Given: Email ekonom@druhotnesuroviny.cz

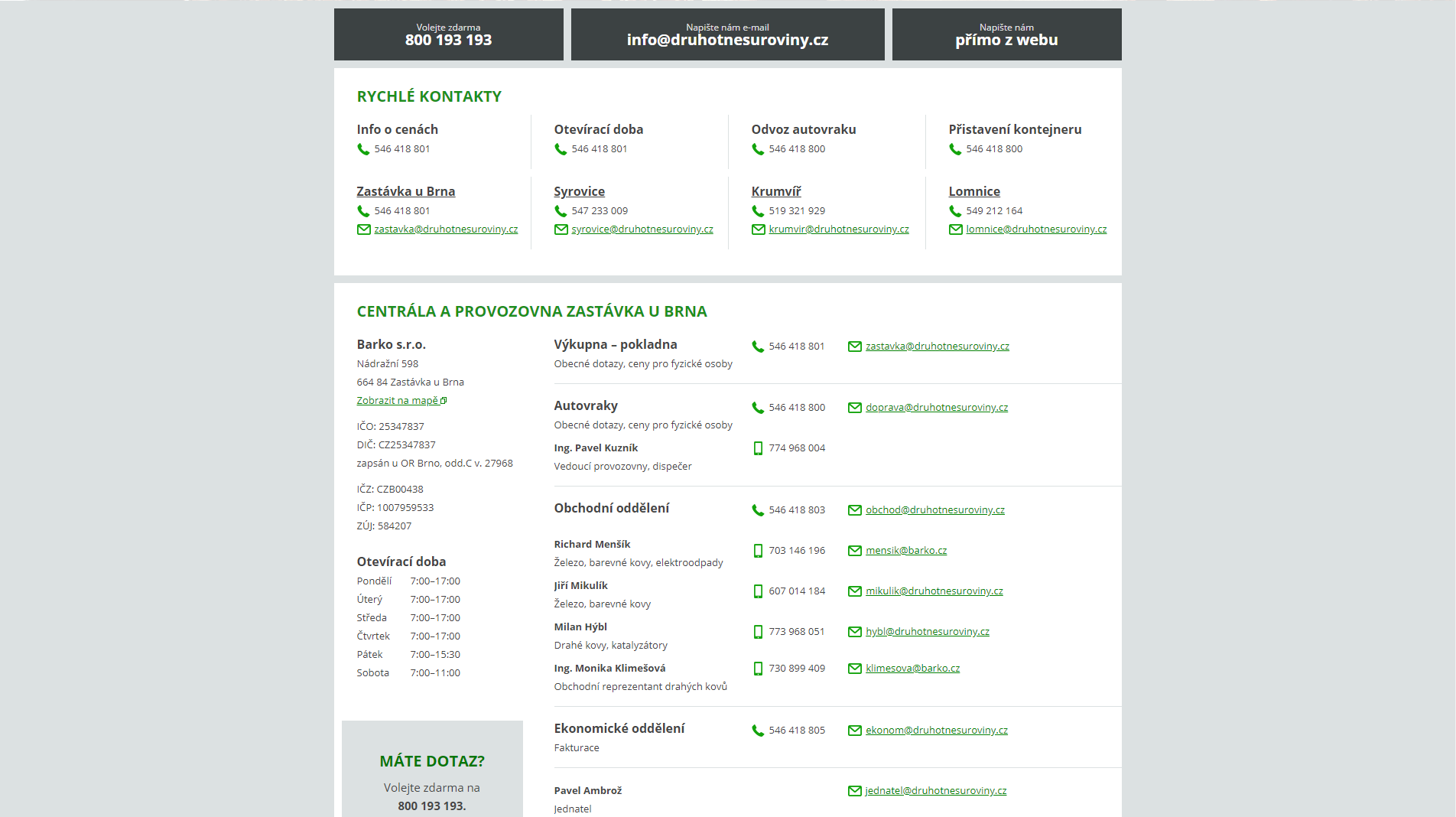Looking at the screenshot, I should tap(937, 730).
